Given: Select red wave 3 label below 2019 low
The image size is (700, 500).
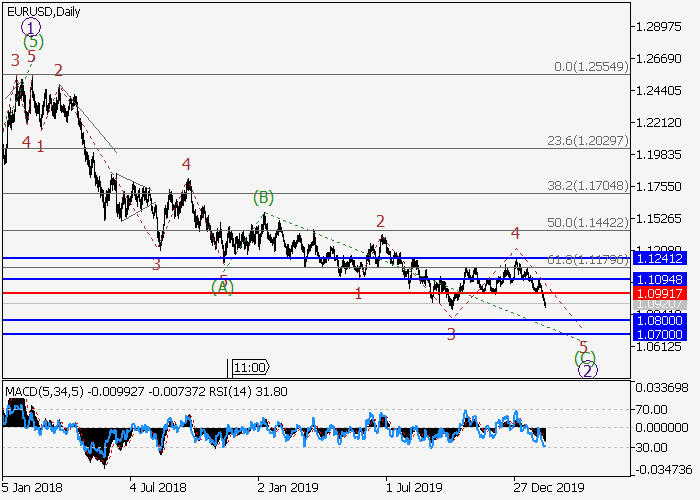Looking at the screenshot, I should (451, 334).
